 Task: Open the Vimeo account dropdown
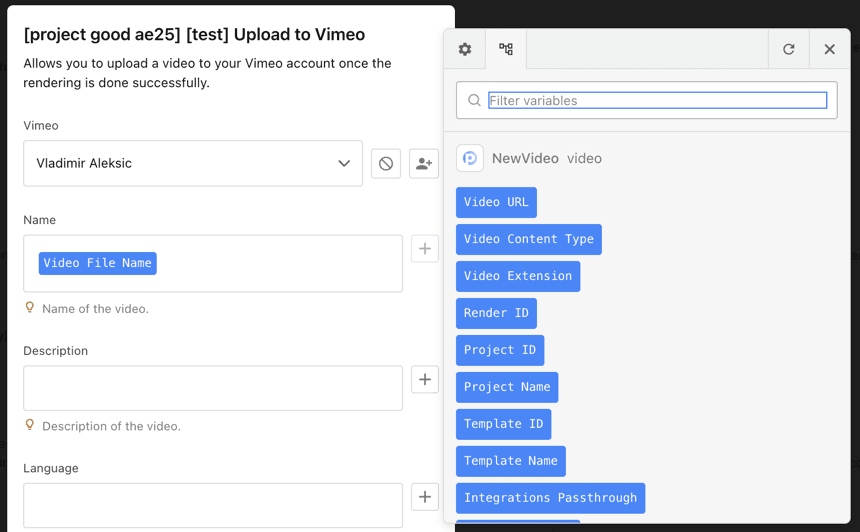pos(193,163)
